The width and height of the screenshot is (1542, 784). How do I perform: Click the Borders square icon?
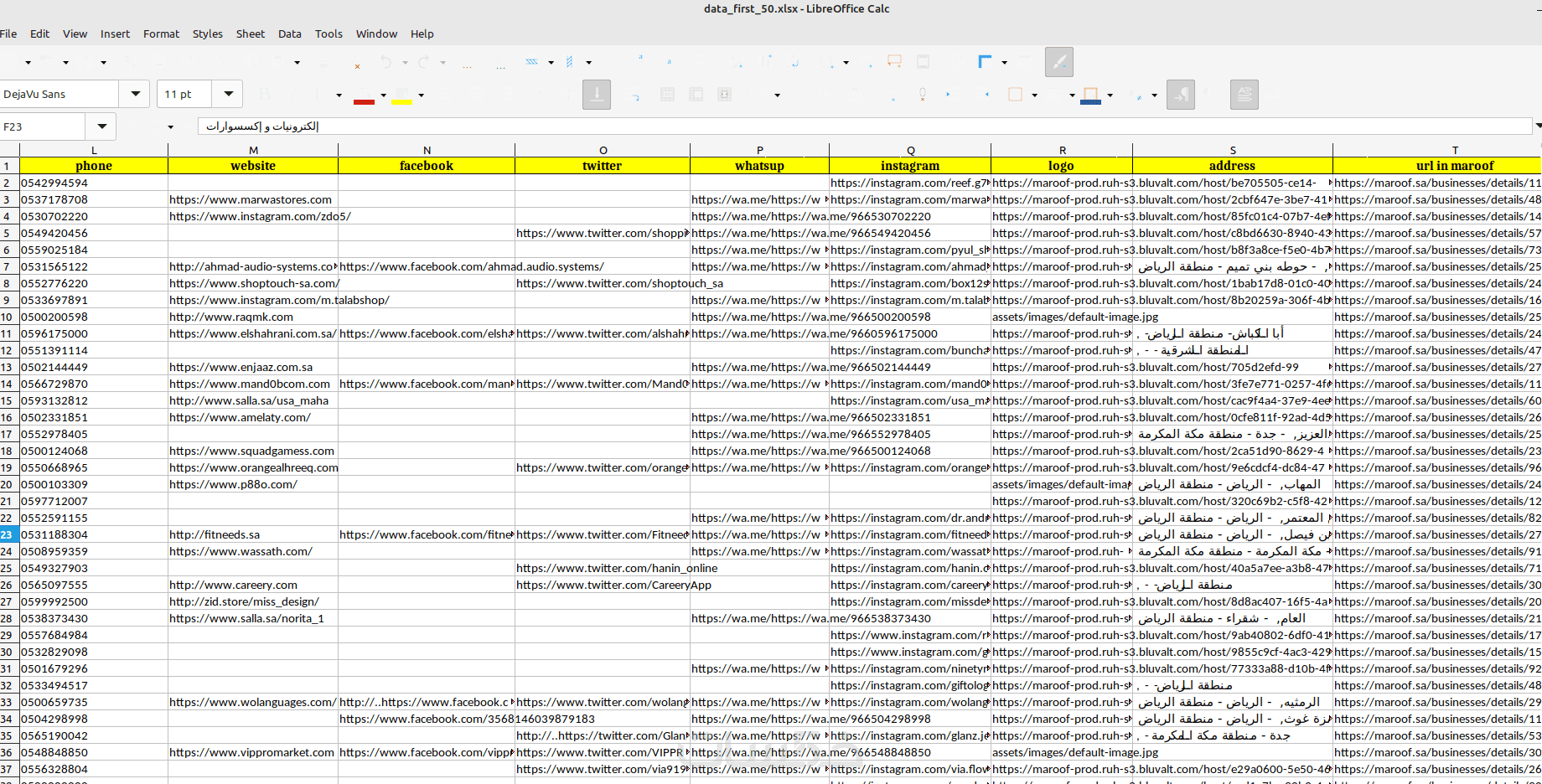[1015, 95]
